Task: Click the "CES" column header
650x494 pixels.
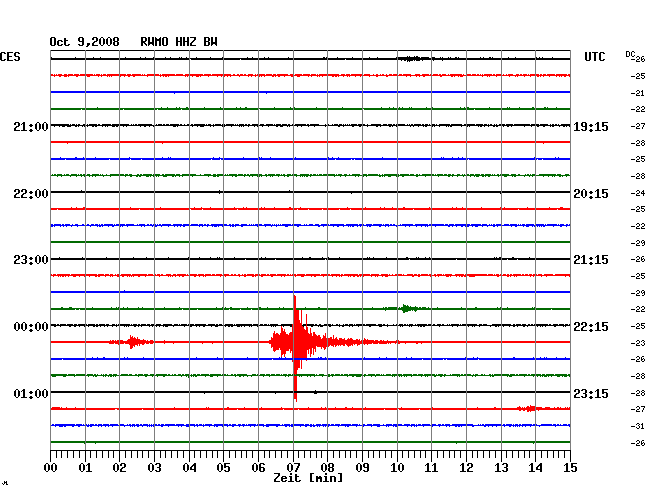Action: tap(10, 57)
